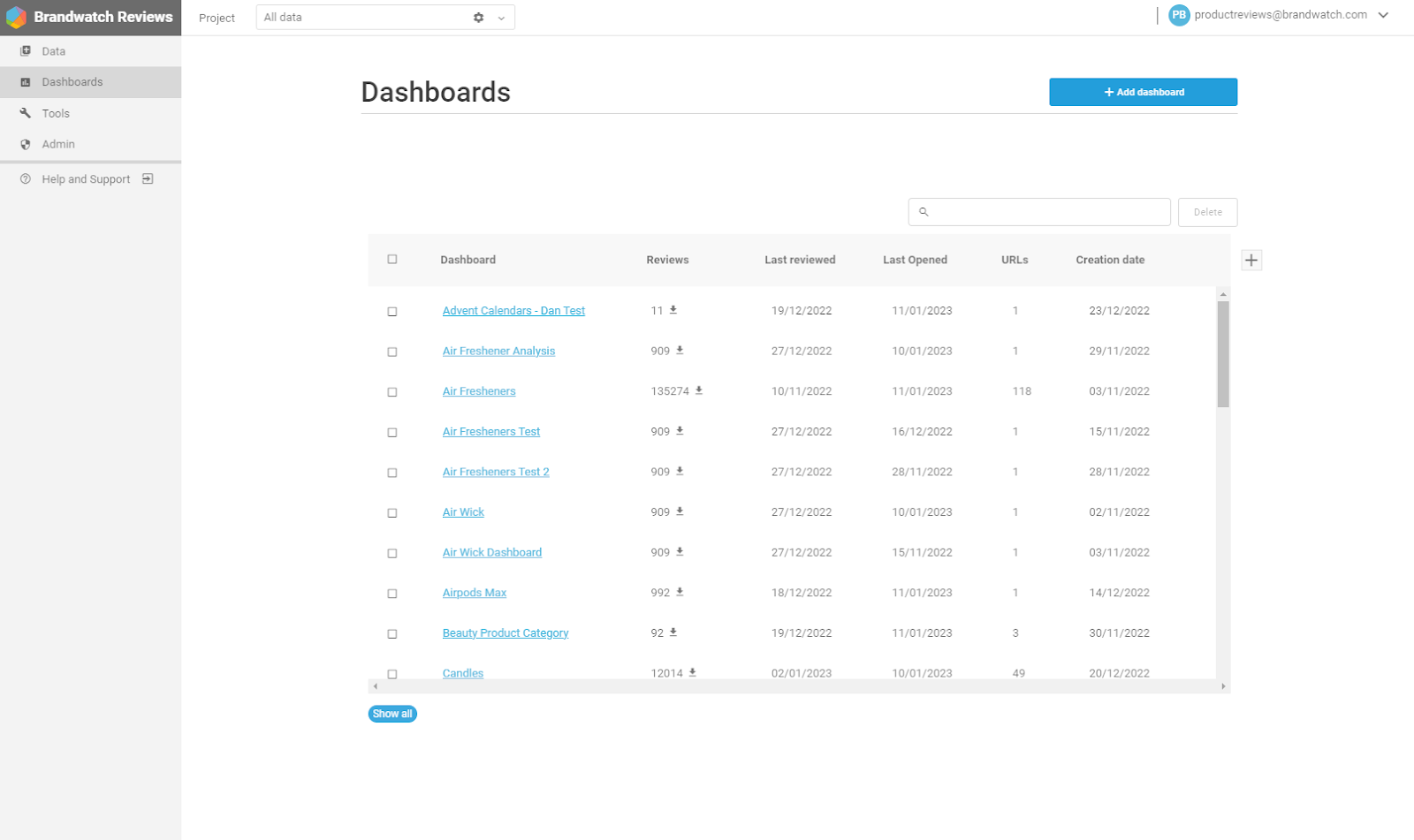This screenshot has height=840, width=1414.
Task: Click the horizontal scroll right arrow
Action: pos(1223,686)
